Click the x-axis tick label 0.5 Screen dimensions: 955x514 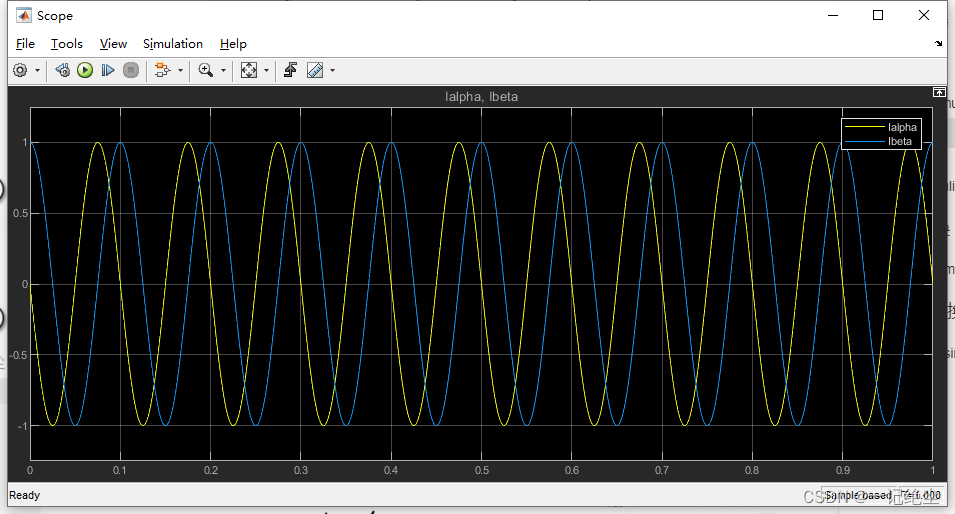pyautogui.click(x=482, y=470)
